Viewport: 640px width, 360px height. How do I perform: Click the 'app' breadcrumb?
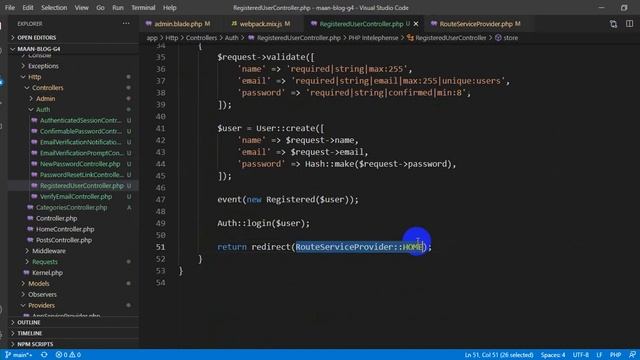152,38
